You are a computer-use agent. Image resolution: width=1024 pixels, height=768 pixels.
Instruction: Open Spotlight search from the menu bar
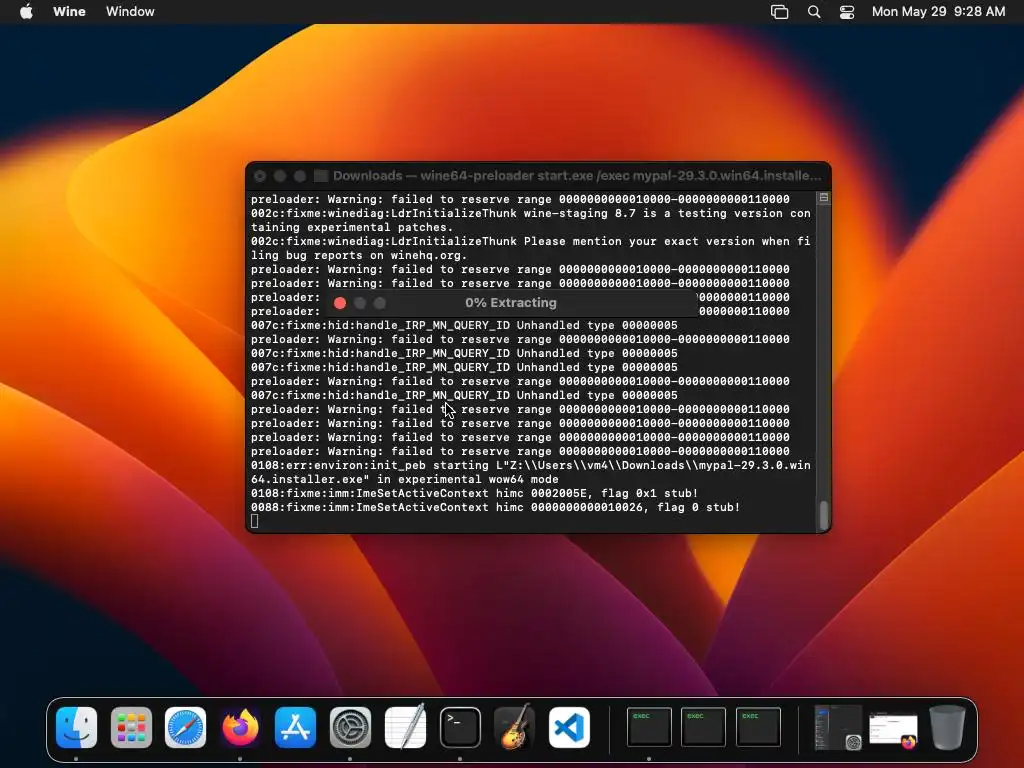click(814, 12)
